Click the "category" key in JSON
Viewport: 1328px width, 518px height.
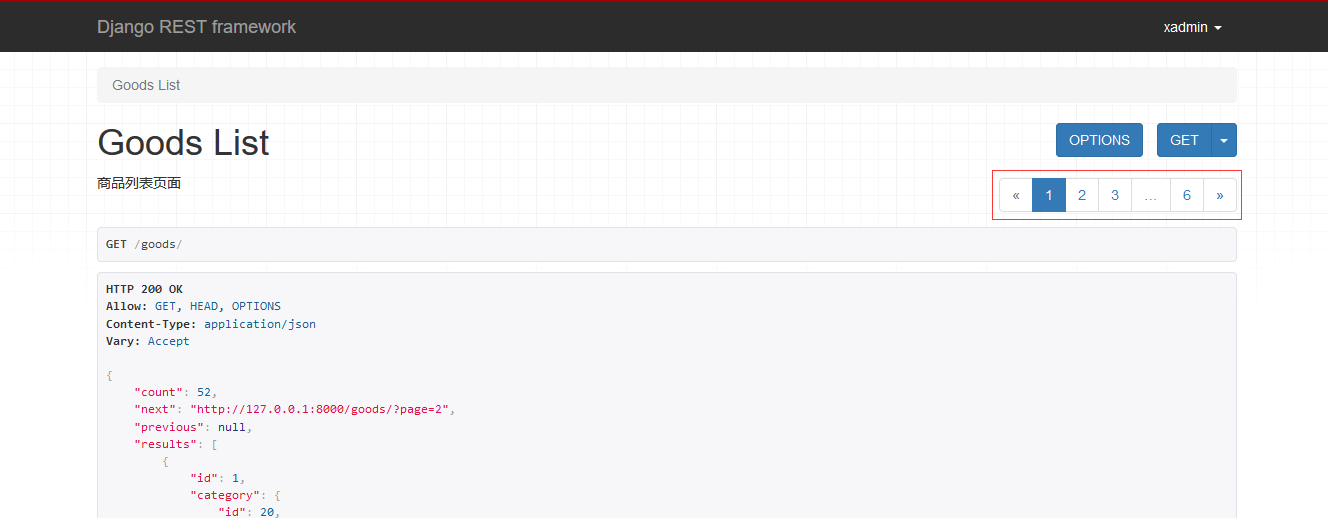(x=225, y=495)
